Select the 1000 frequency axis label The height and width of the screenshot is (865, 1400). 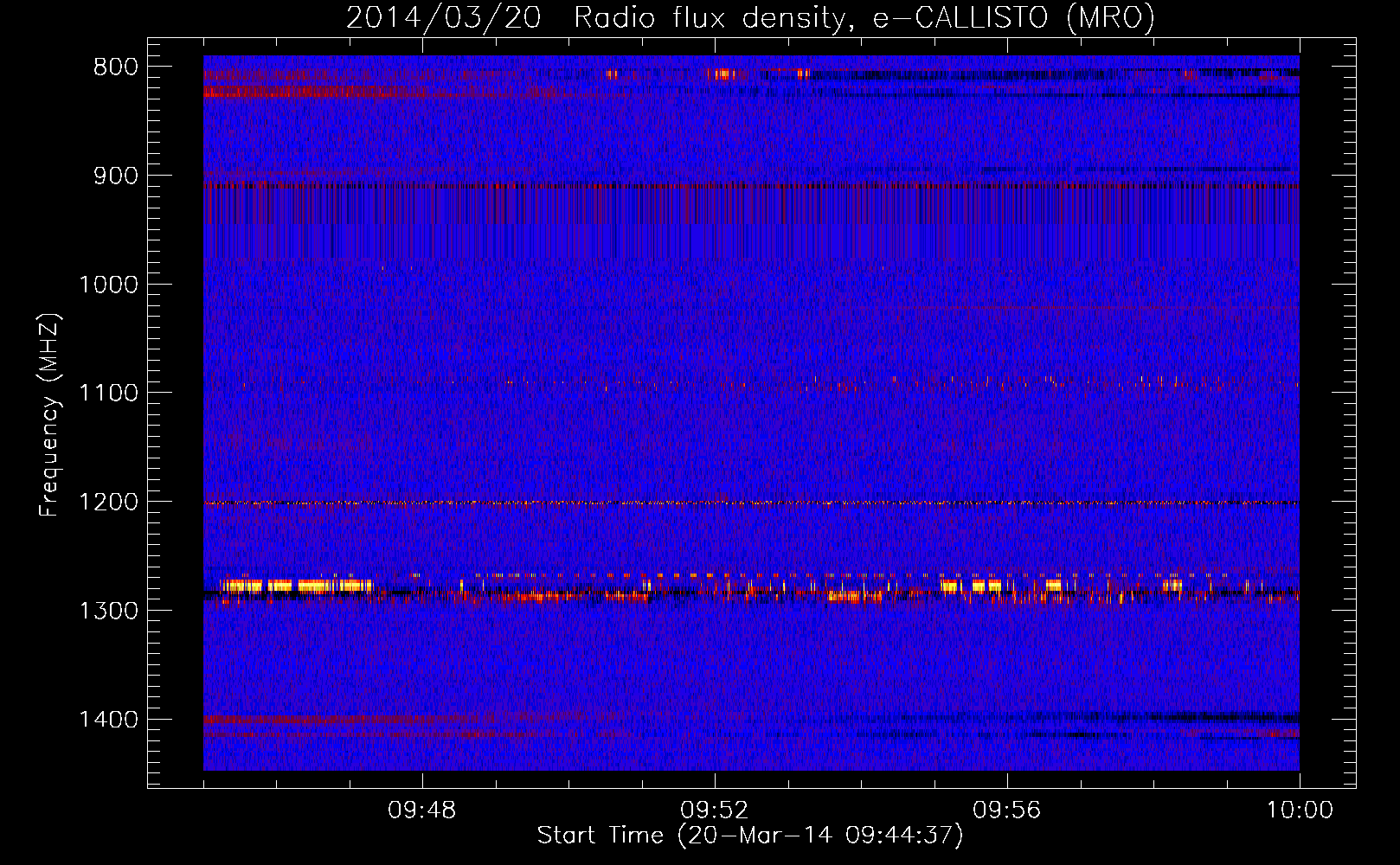click(108, 285)
